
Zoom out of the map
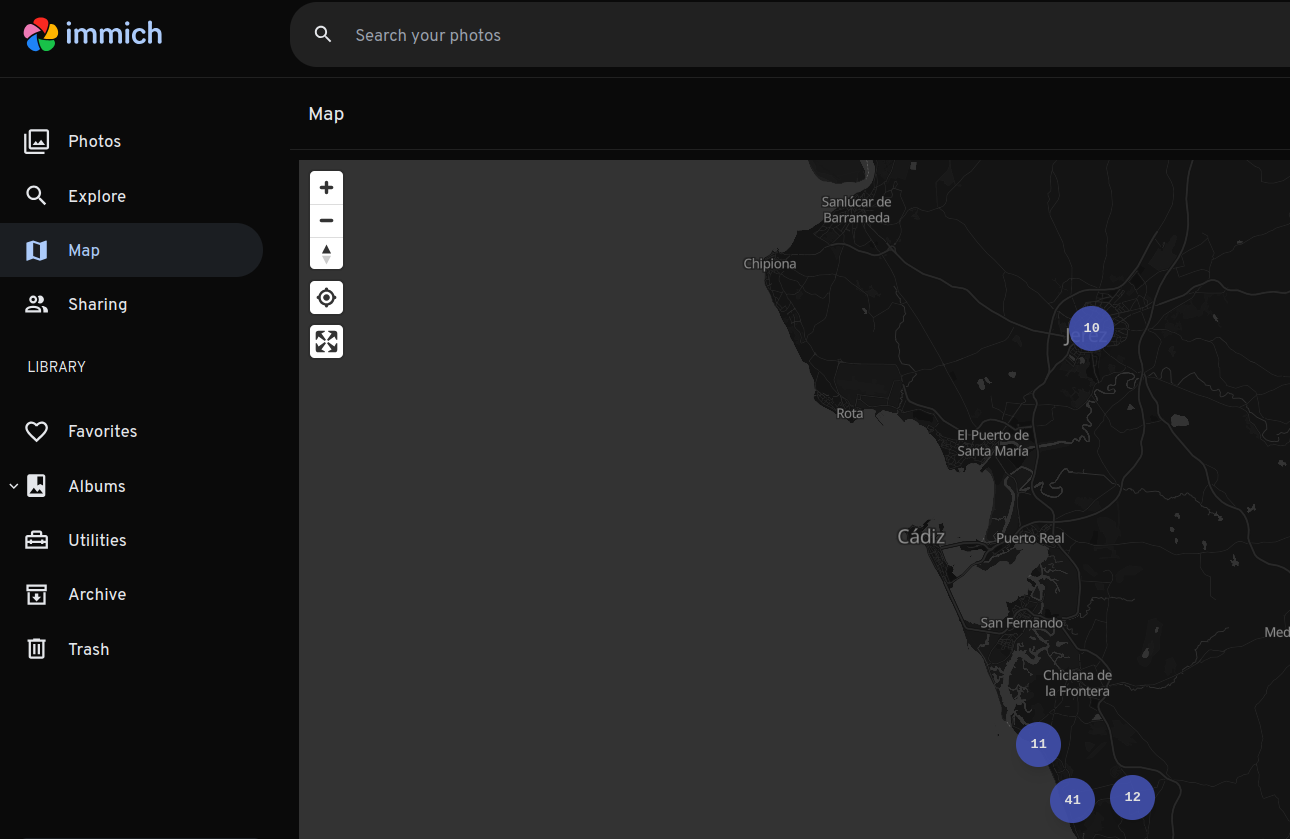point(326,221)
